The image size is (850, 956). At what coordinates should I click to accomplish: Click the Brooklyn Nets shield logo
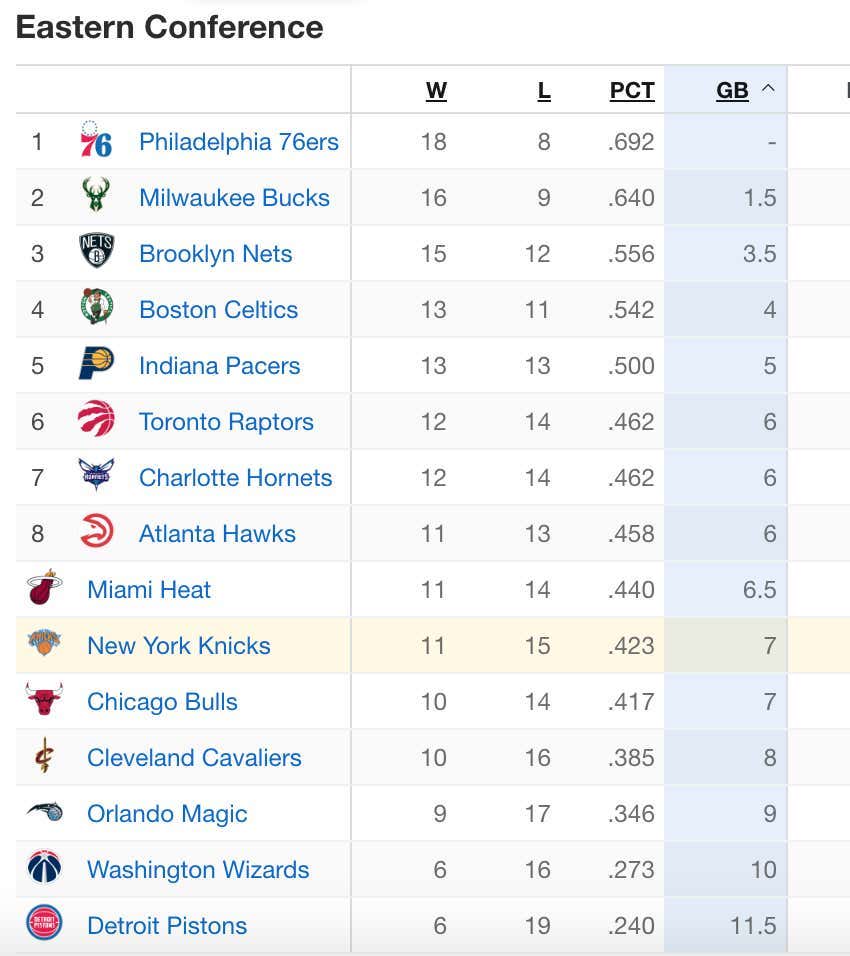tap(97, 250)
